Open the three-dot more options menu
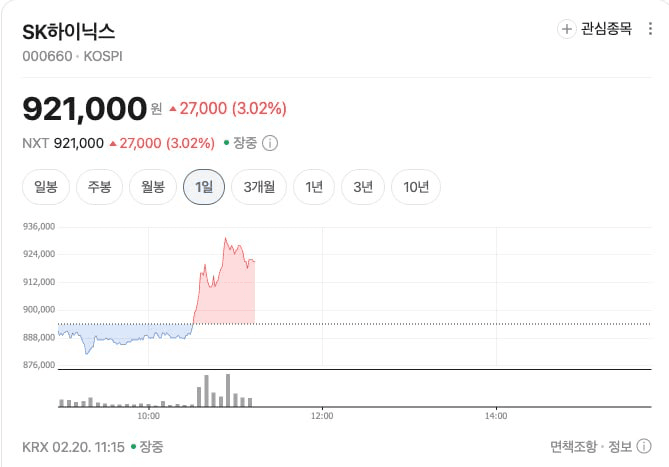The width and height of the screenshot is (669, 467). pos(650,29)
